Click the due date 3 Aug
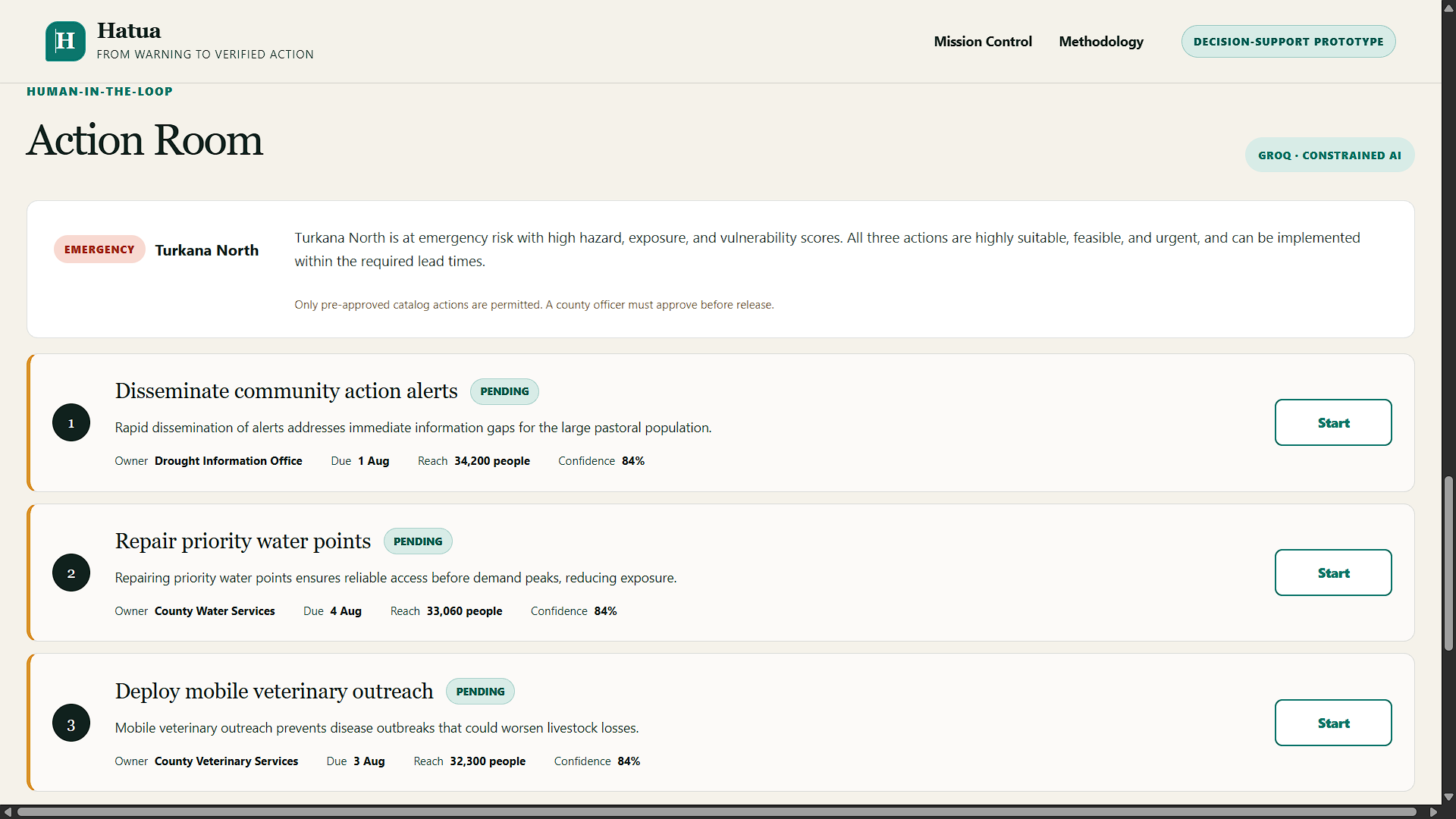This screenshot has height=819, width=1456. pyautogui.click(x=369, y=761)
